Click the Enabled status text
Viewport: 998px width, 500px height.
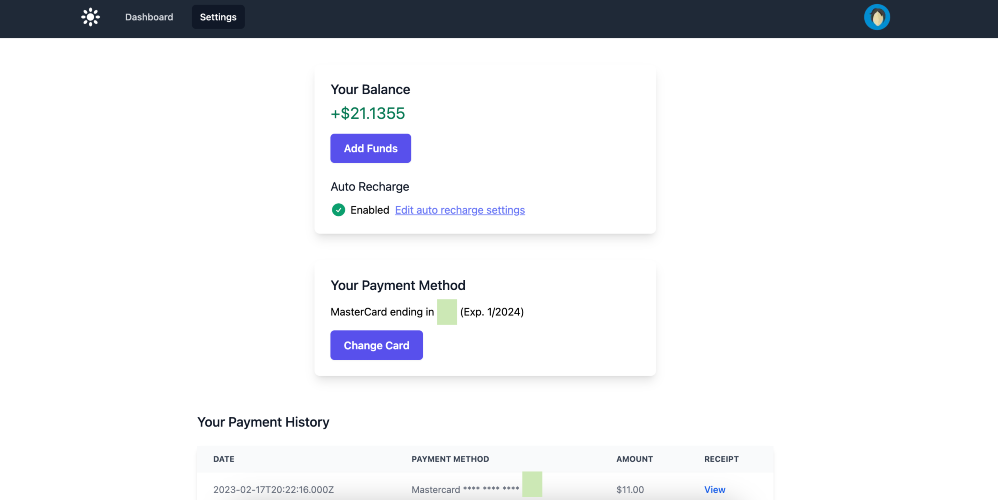pos(370,210)
